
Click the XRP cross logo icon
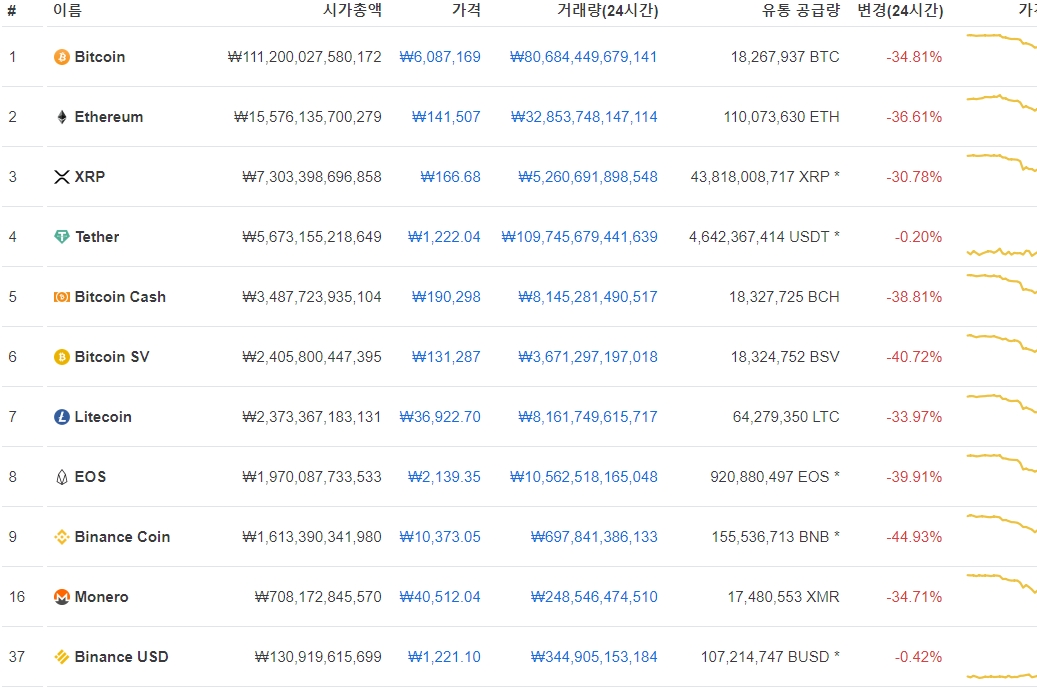point(62,177)
